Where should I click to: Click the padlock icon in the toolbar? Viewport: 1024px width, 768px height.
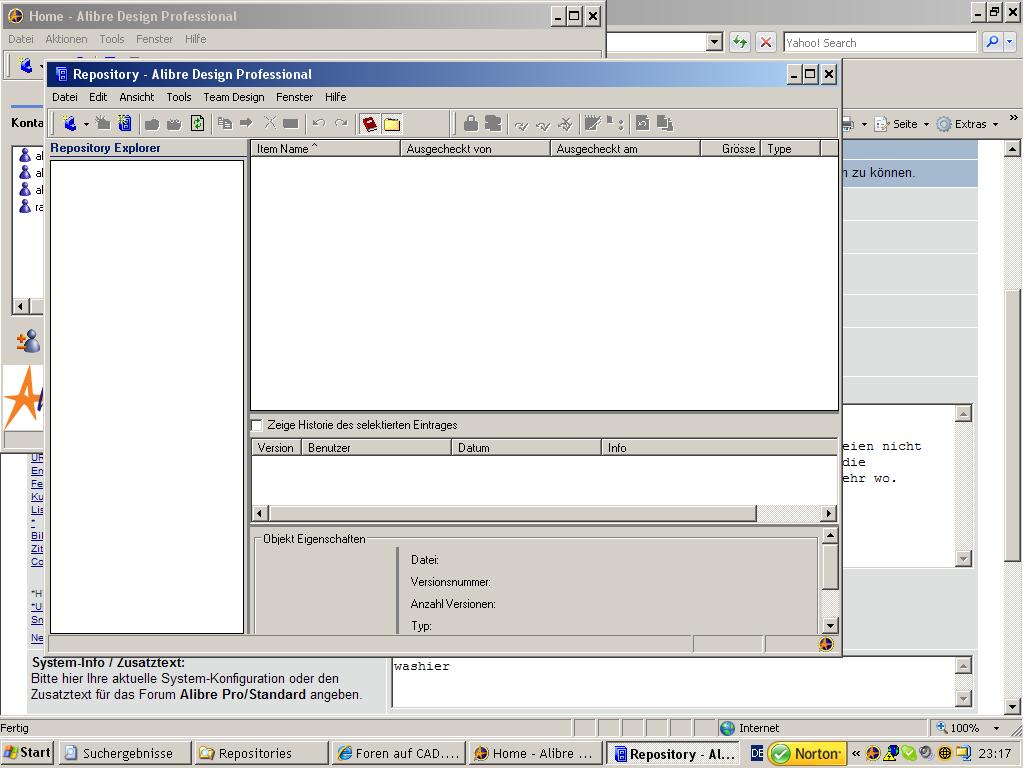coord(471,123)
